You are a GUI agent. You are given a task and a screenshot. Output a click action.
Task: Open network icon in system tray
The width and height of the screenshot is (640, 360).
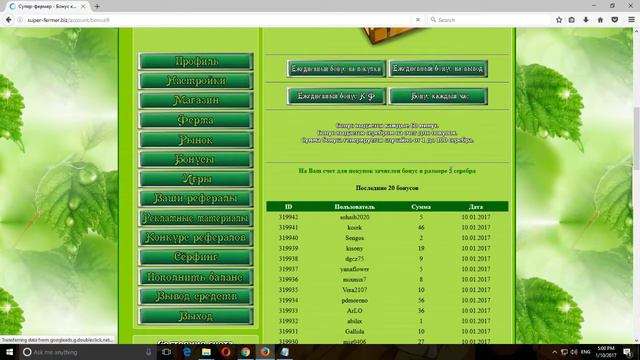point(564,352)
